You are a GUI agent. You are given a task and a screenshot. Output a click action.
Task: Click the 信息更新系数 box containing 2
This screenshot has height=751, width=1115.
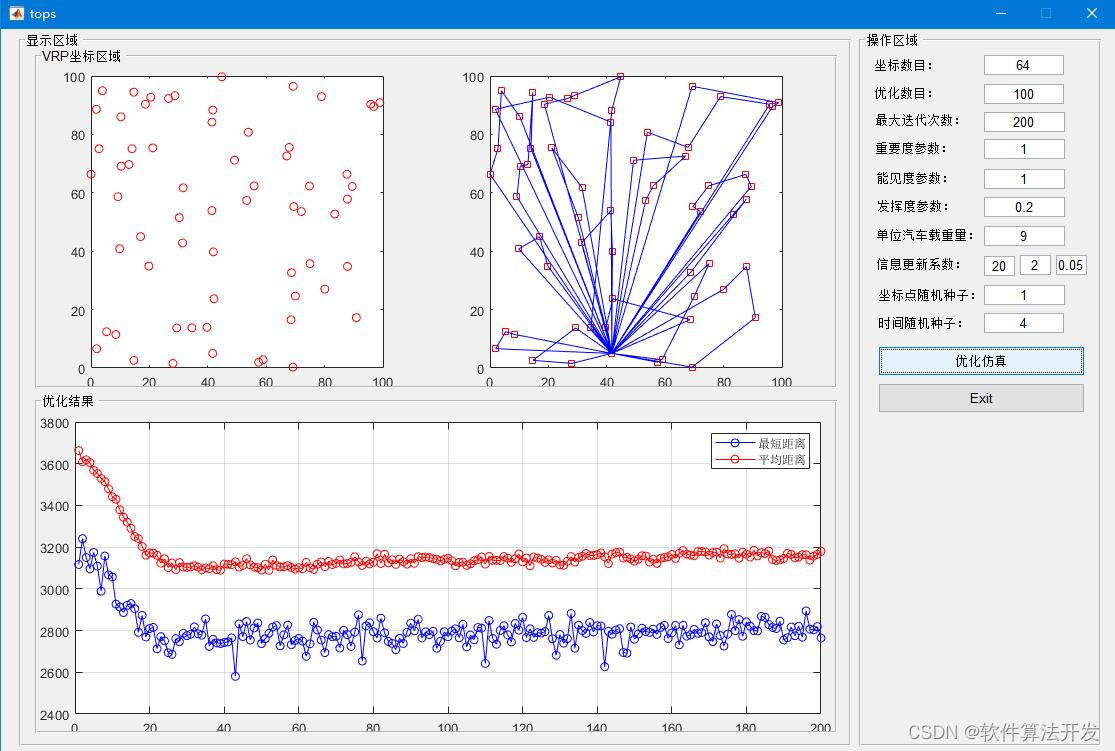(x=1035, y=266)
